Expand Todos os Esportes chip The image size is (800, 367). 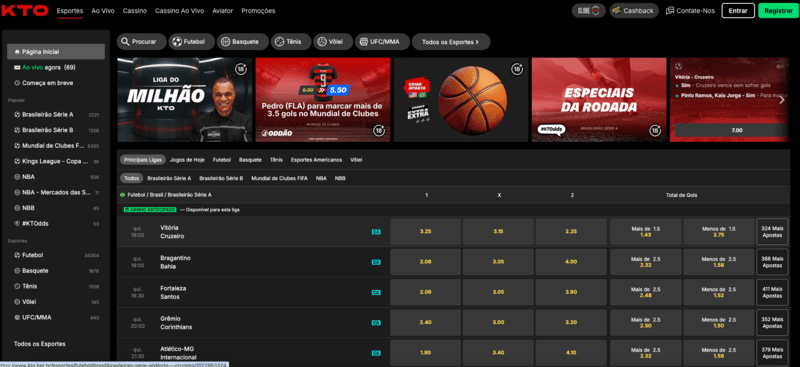coord(451,42)
